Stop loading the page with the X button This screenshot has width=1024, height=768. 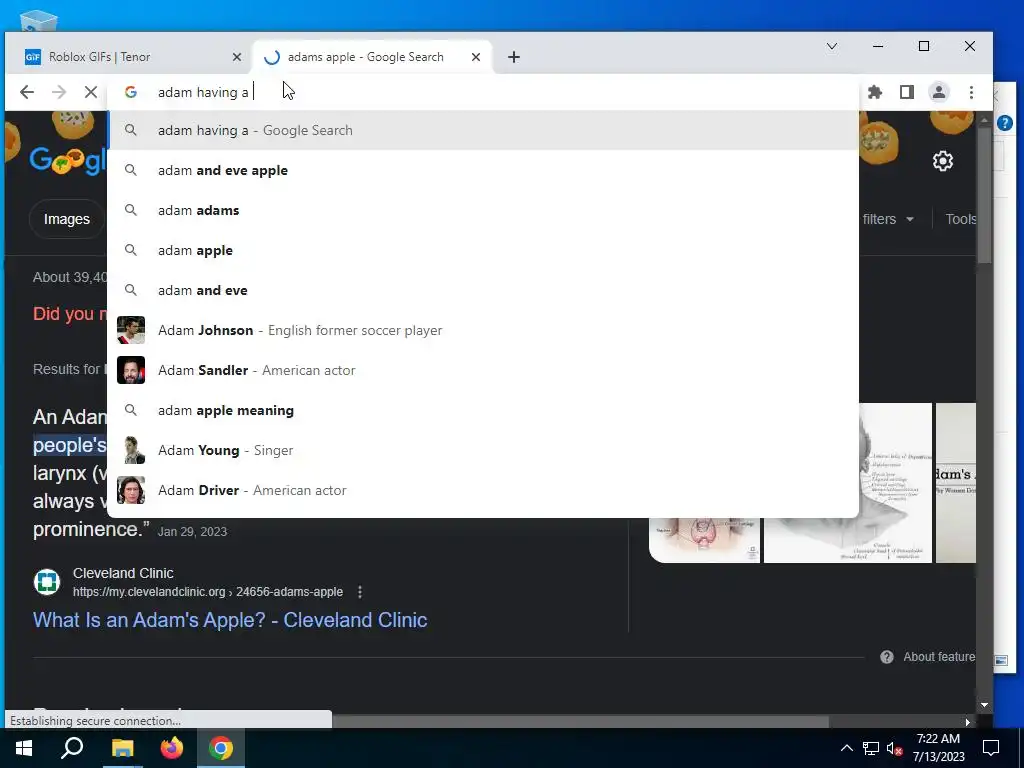coord(91,92)
